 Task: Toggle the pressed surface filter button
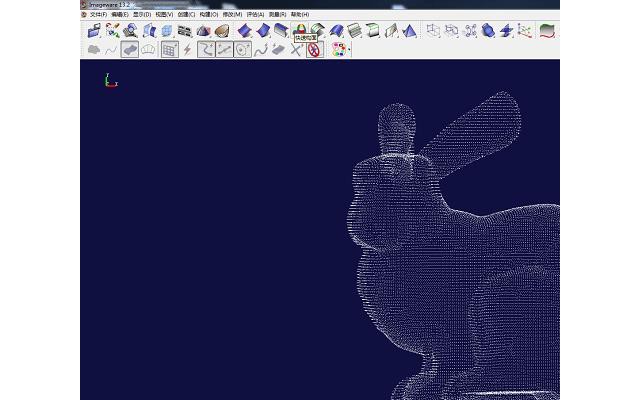pos(130,50)
